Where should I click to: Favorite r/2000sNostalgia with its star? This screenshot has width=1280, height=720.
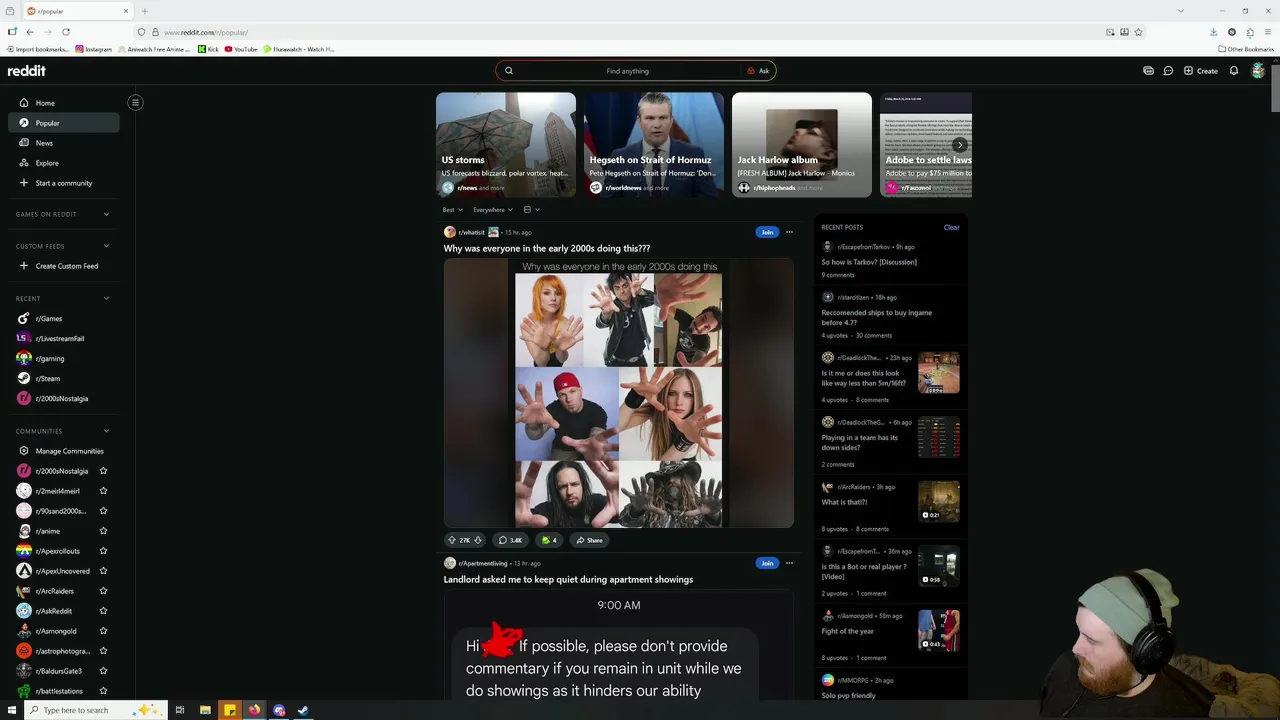pyautogui.click(x=103, y=471)
